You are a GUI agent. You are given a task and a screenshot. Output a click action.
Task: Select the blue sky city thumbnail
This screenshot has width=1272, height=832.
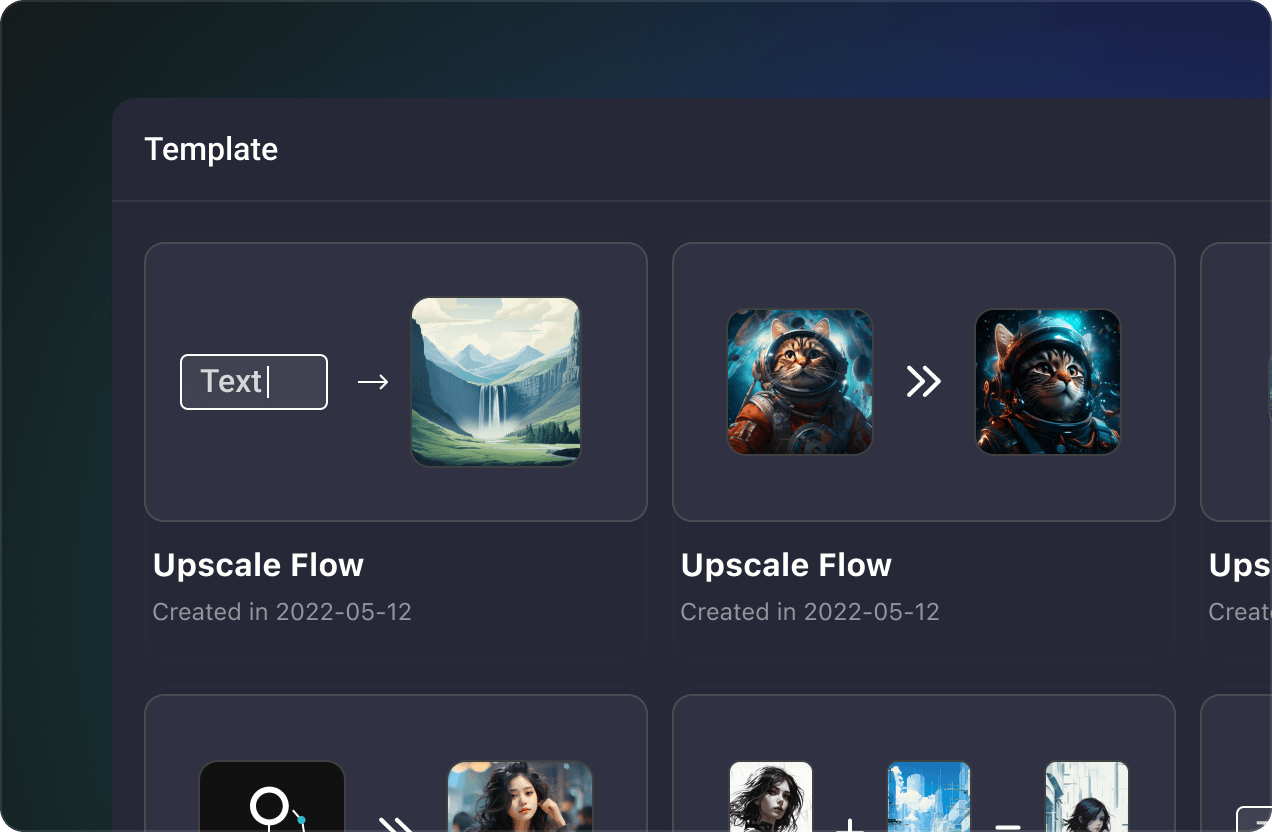pyautogui.click(x=929, y=796)
